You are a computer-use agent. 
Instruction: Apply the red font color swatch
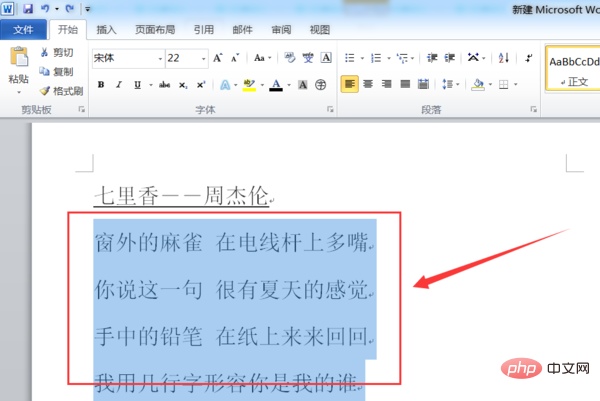click(274, 84)
